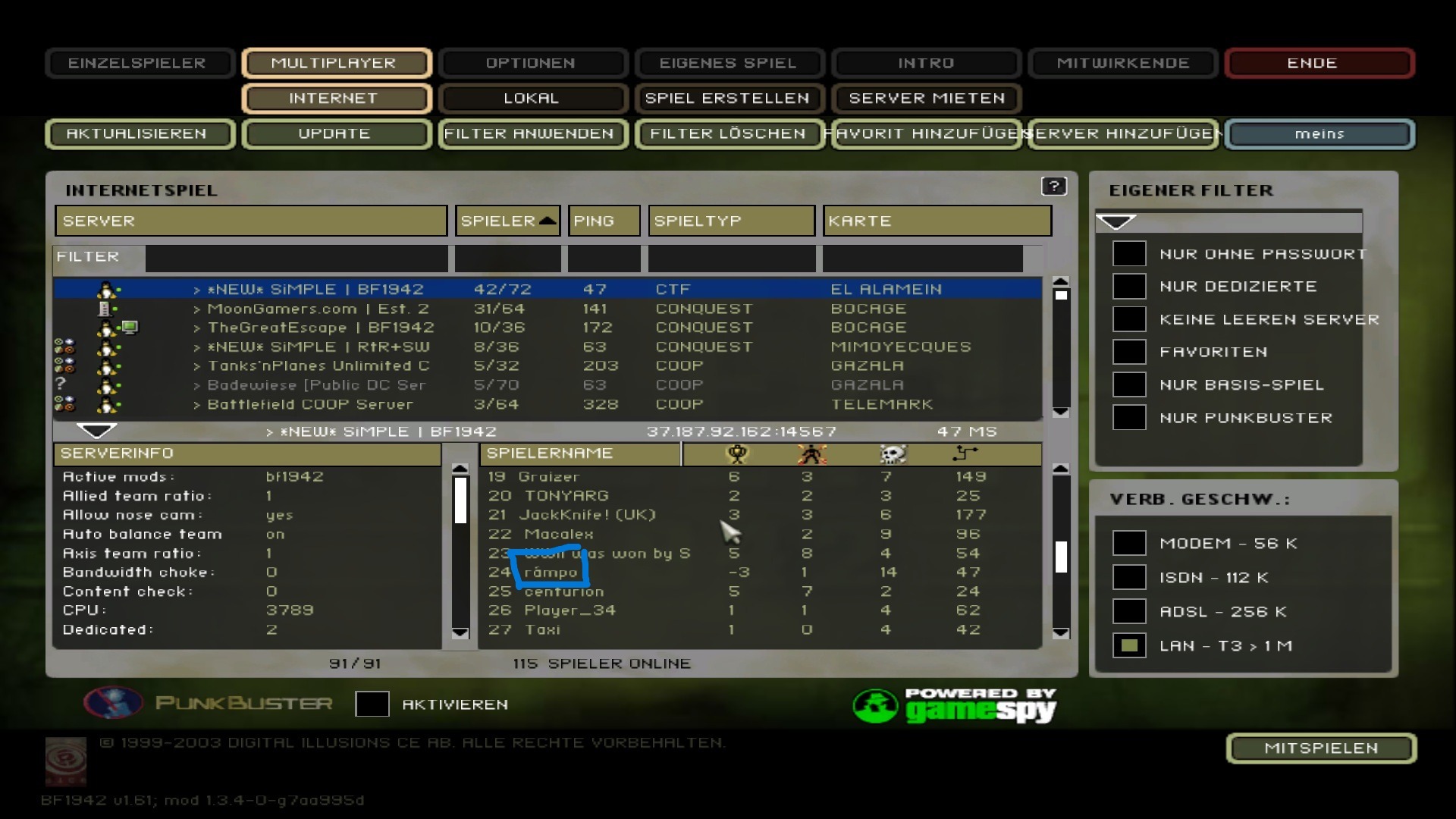This screenshot has height=819, width=1456.
Task: Click the FILTER LÖSCHEN button
Action: (730, 134)
